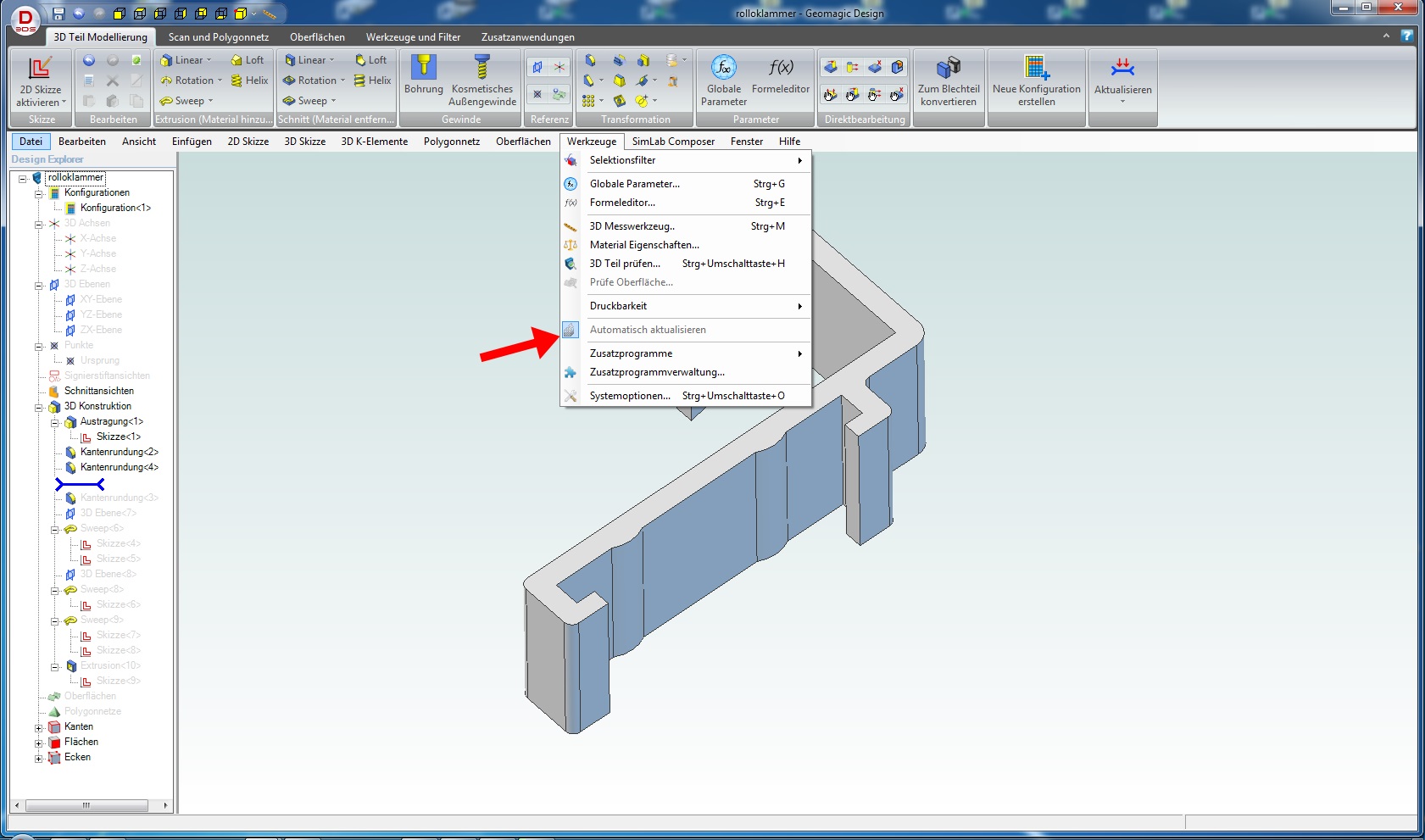Choose Helix in the Schnitt group
The image size is (1425, 840).
coord(372,81)
